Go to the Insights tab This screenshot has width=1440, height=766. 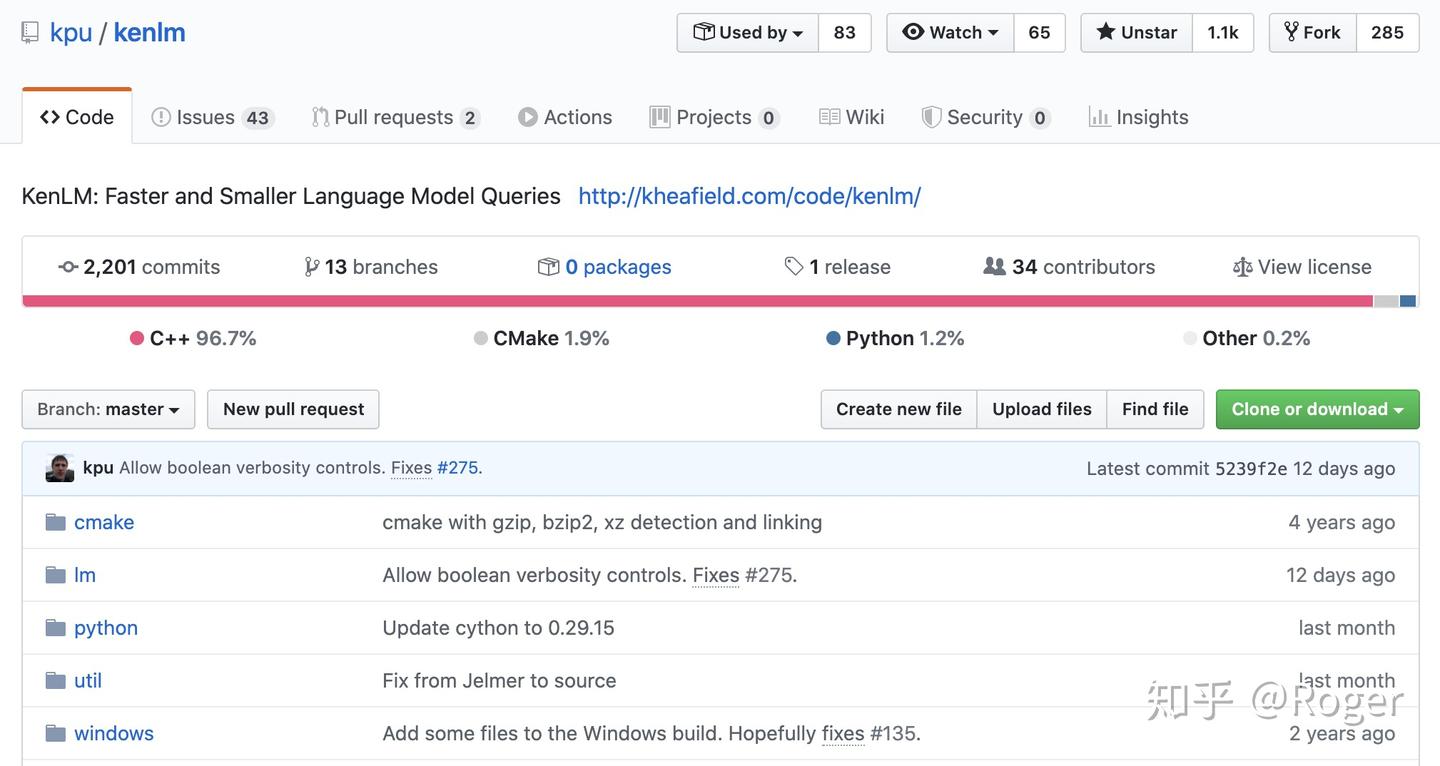click(1138, 117)
